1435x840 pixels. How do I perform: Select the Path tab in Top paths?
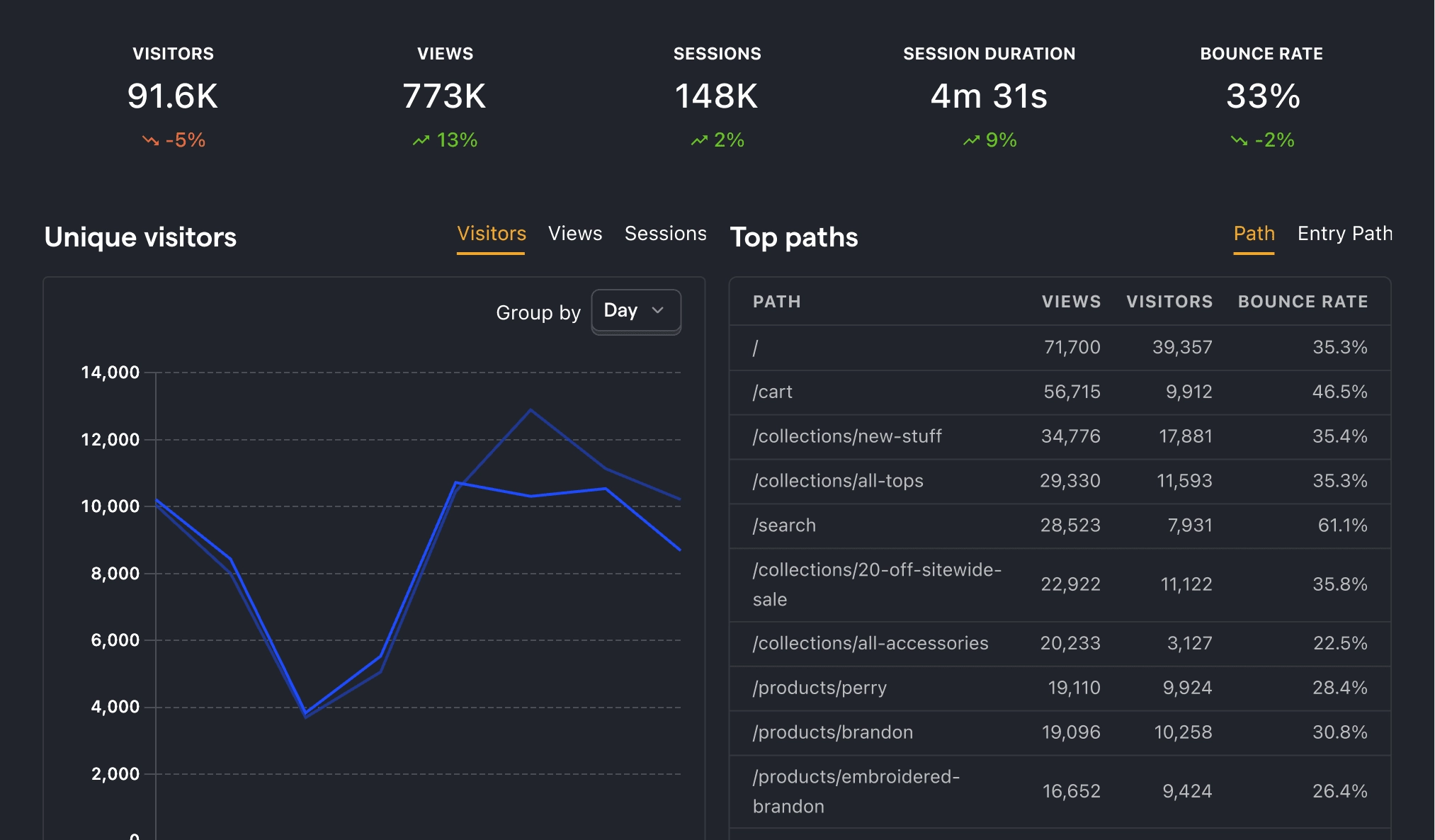[1253, 234]
